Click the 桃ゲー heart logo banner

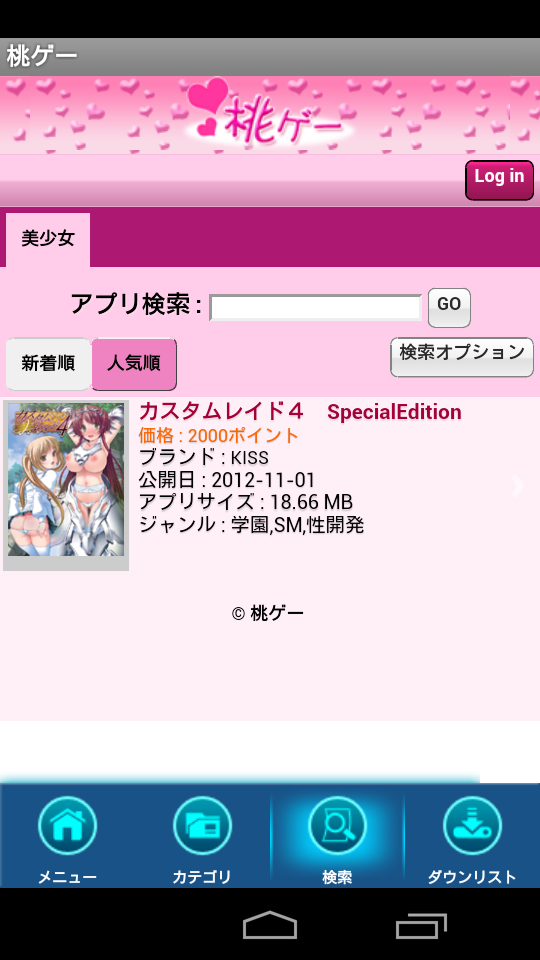(270, 114)
